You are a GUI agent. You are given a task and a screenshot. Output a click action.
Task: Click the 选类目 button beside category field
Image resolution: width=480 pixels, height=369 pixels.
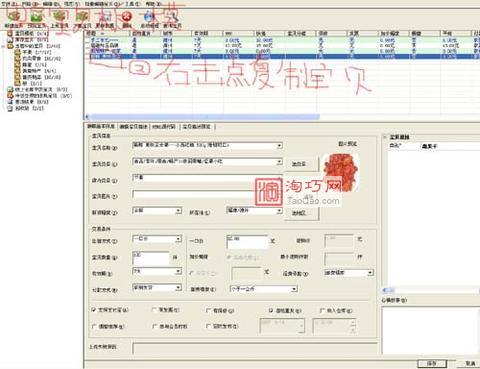(299, 164)
